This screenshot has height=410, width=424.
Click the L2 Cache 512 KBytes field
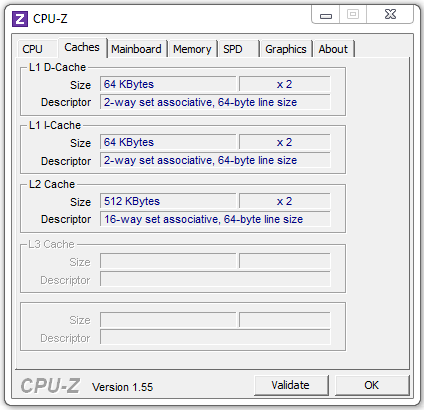click(168, 201)
